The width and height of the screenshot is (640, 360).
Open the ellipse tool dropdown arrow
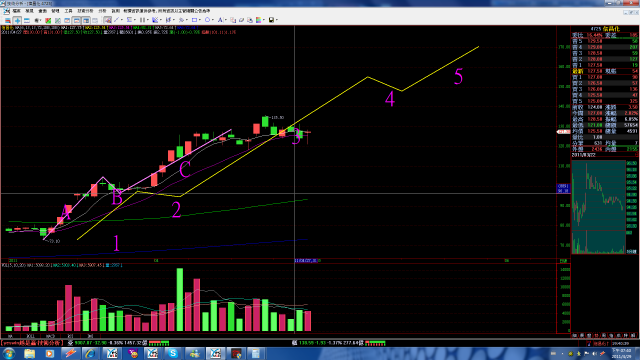[213, 20]
